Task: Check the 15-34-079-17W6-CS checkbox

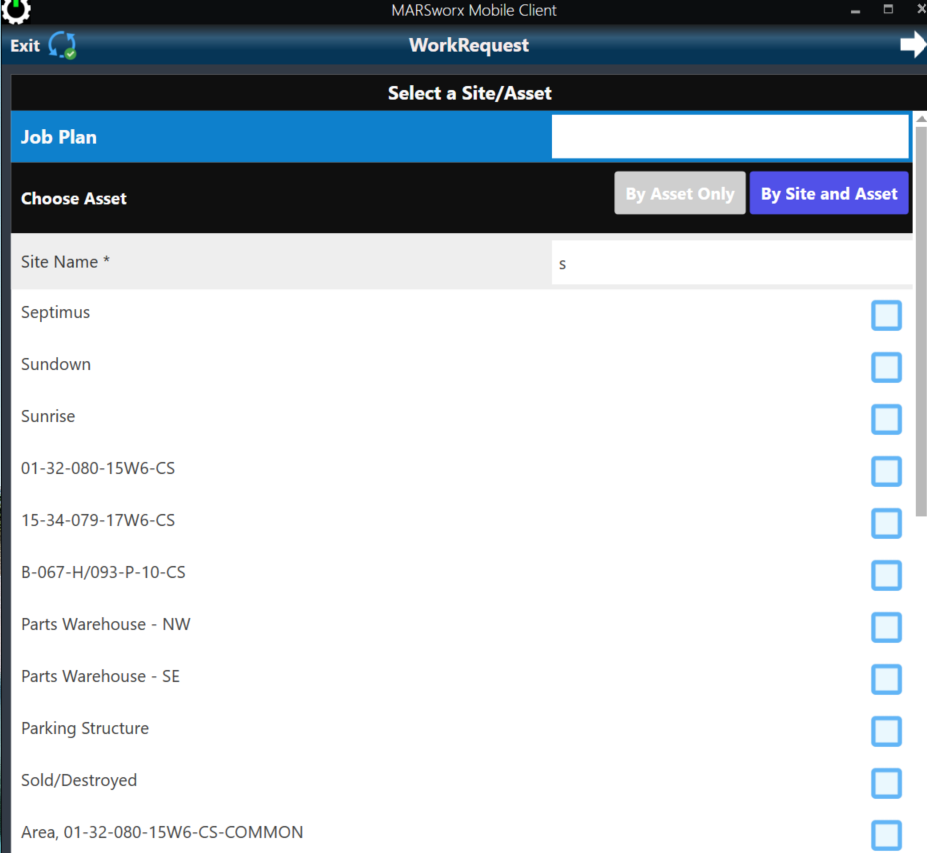Action: pyautogui.click(x=886, y=523)
